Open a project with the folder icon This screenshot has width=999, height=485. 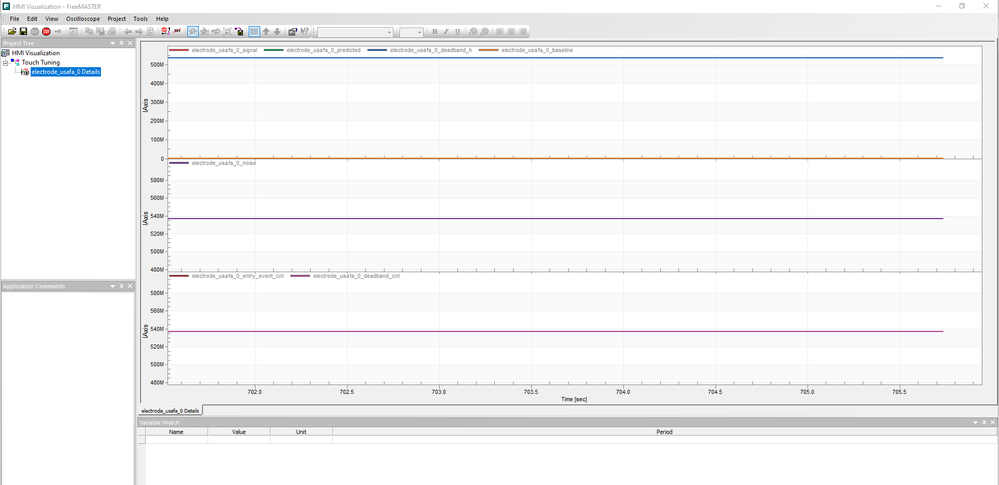(12, 31)
